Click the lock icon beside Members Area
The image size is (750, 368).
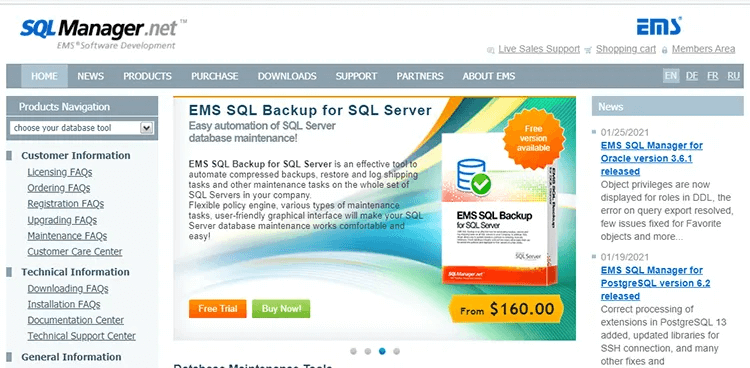coord(664,49)
